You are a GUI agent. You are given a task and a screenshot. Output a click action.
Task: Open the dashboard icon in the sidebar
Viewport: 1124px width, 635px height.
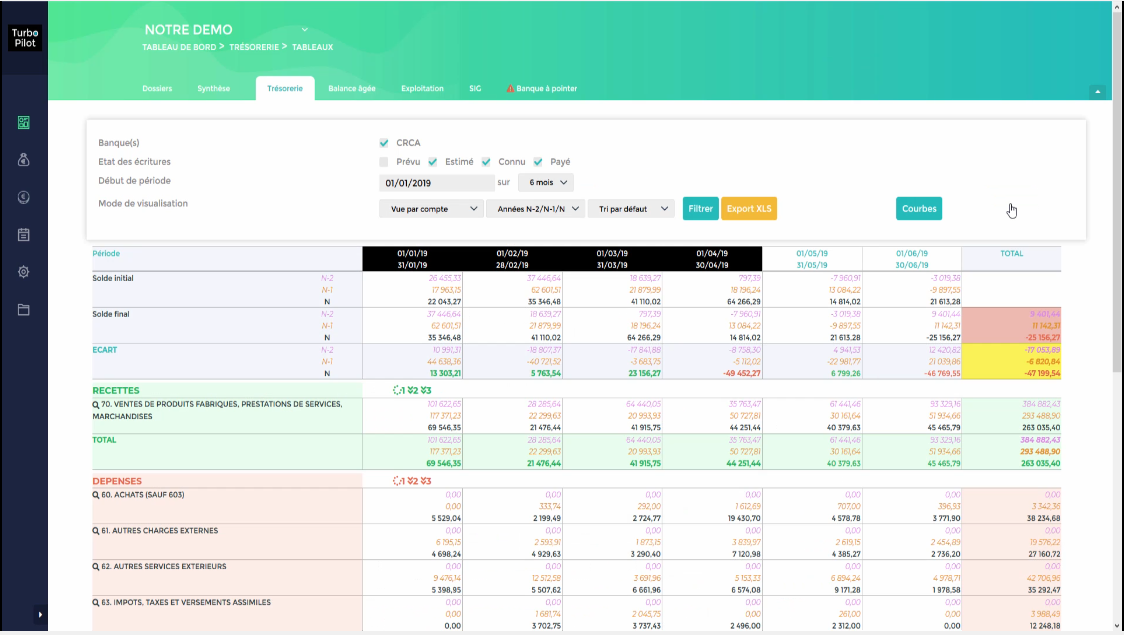(23, 122)
